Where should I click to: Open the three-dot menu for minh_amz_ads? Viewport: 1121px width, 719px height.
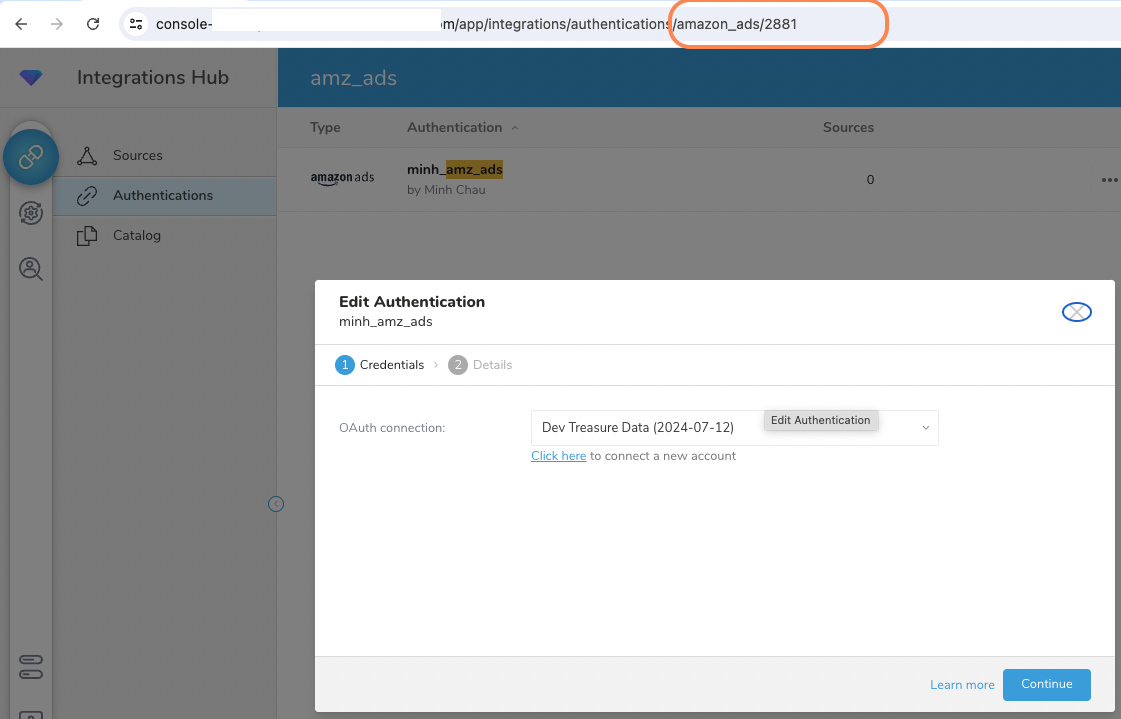click(1108, 180)
